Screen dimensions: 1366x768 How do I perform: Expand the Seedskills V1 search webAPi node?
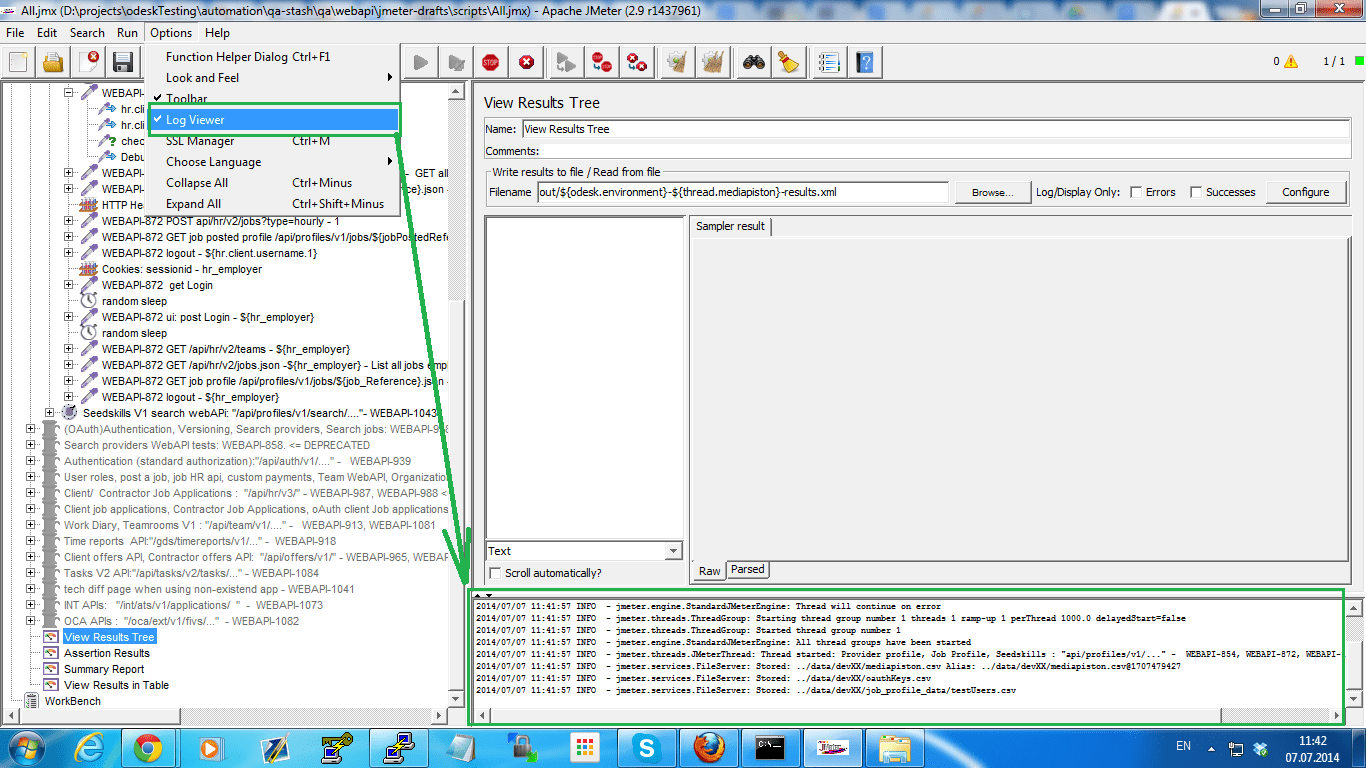(x=50, y=413)
